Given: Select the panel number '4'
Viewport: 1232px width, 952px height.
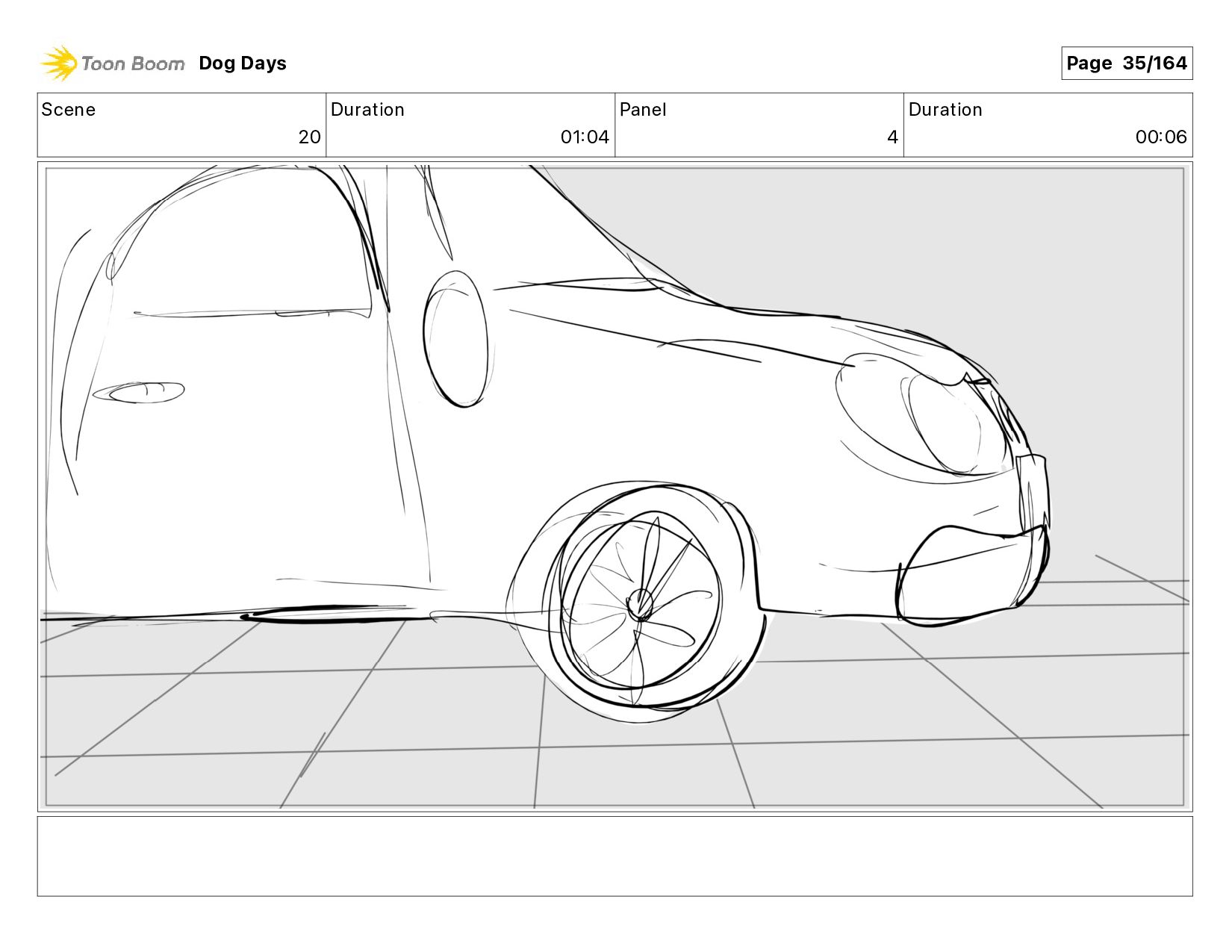Looking at the screenshot, I should 892,137.
